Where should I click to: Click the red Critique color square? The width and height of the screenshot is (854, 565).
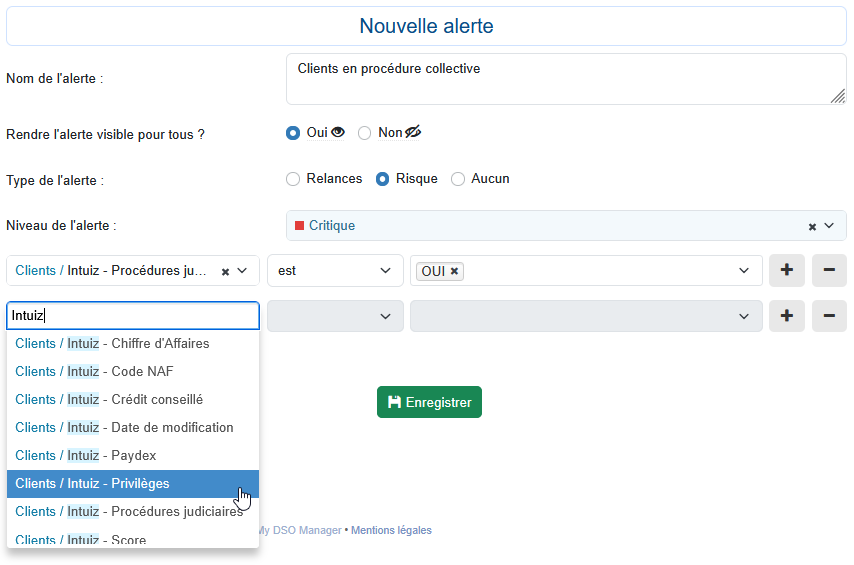pos(299,226)
